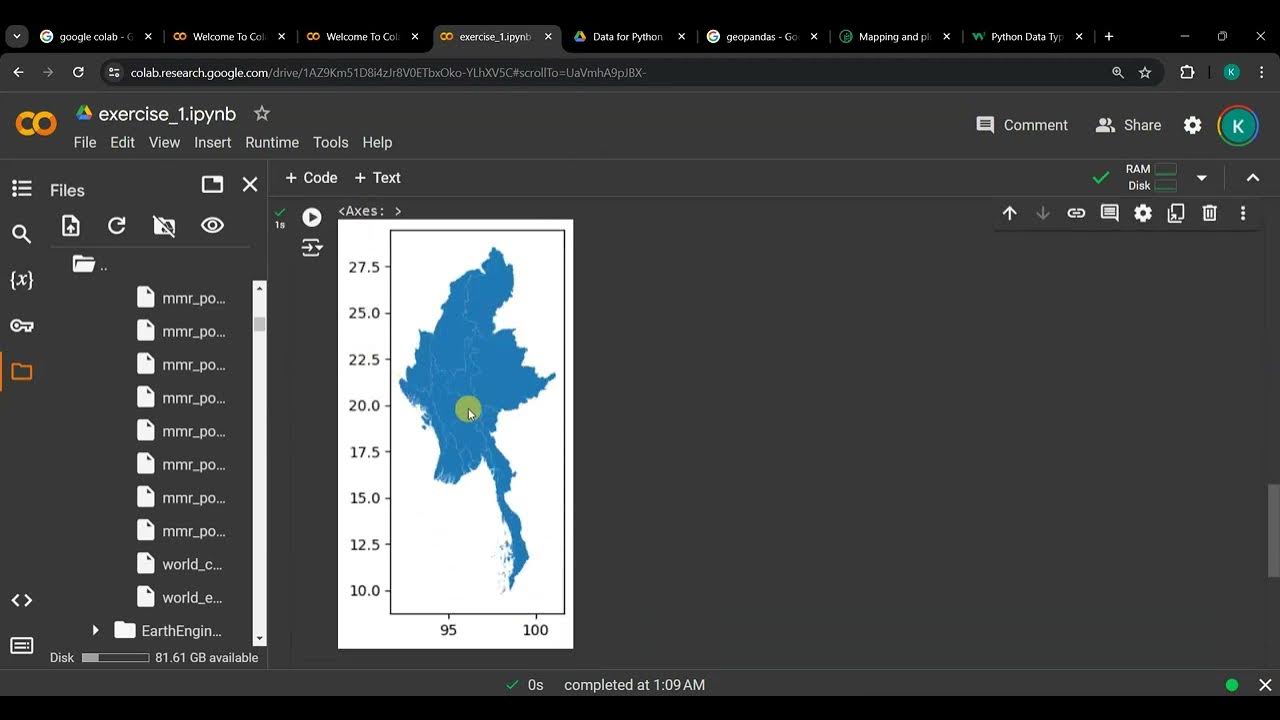Click the Share button

(x=1128, y=125)
